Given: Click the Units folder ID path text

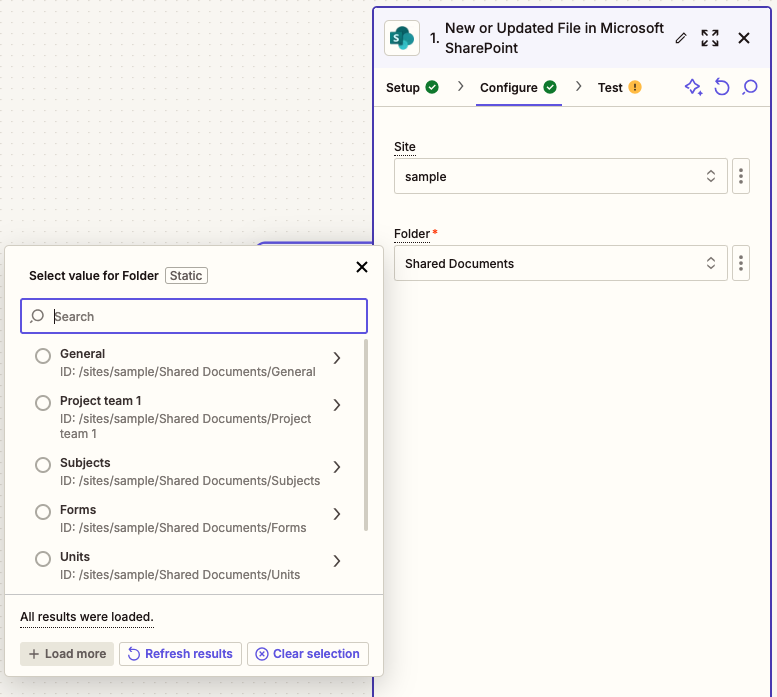Looking at the screenshot, I should [180, 575].
